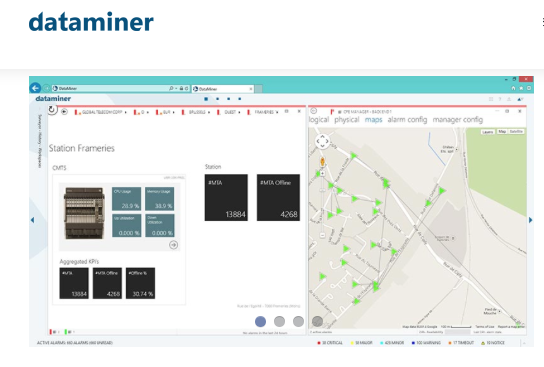Click the Report a map error link
Image resolution: width=544 pixels, height=367 pixels.
pyautogui.click(x=511, y=327)
